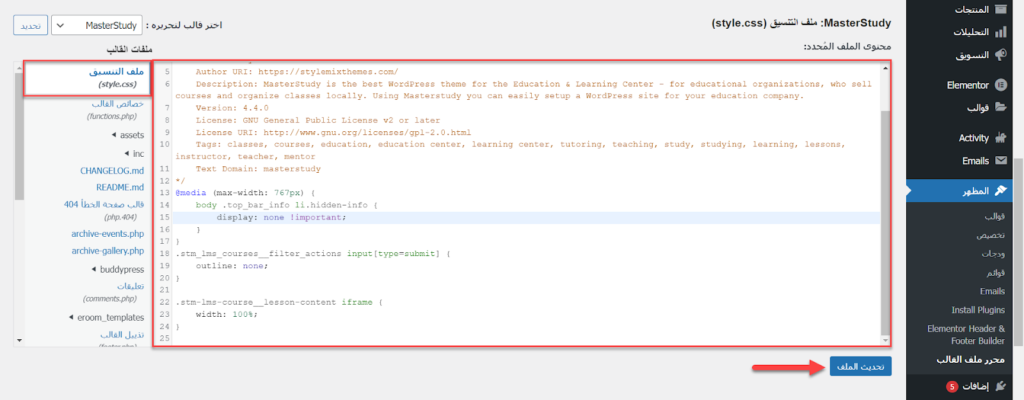
Task: Expand the inc folder
Action: point(133,154)
